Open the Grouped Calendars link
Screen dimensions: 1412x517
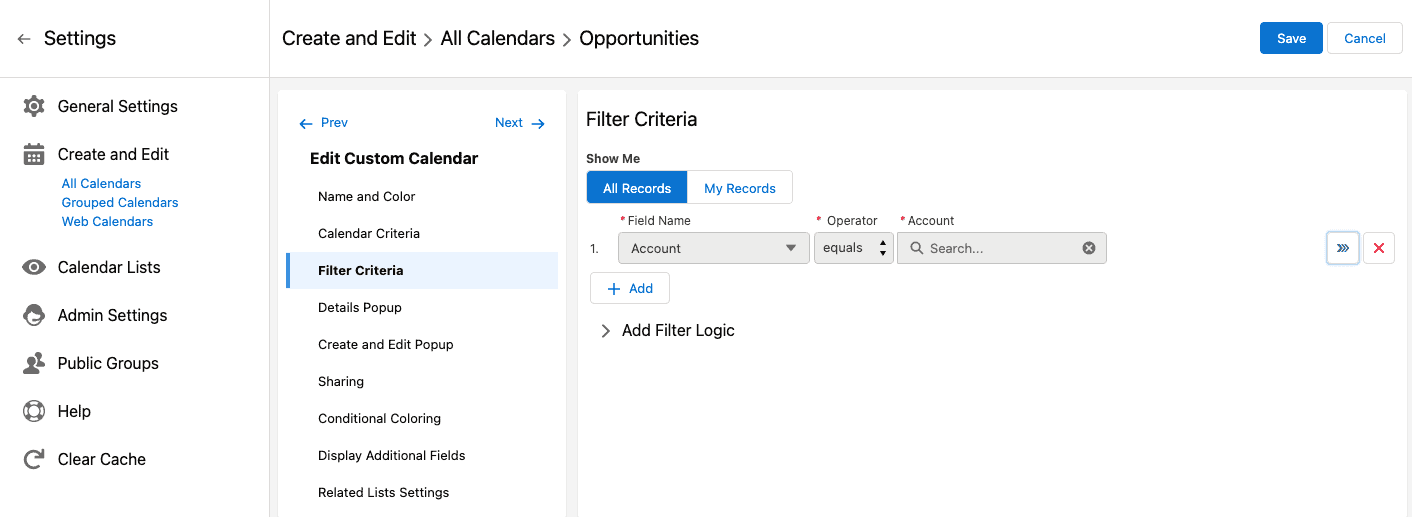tap(120, 202)
